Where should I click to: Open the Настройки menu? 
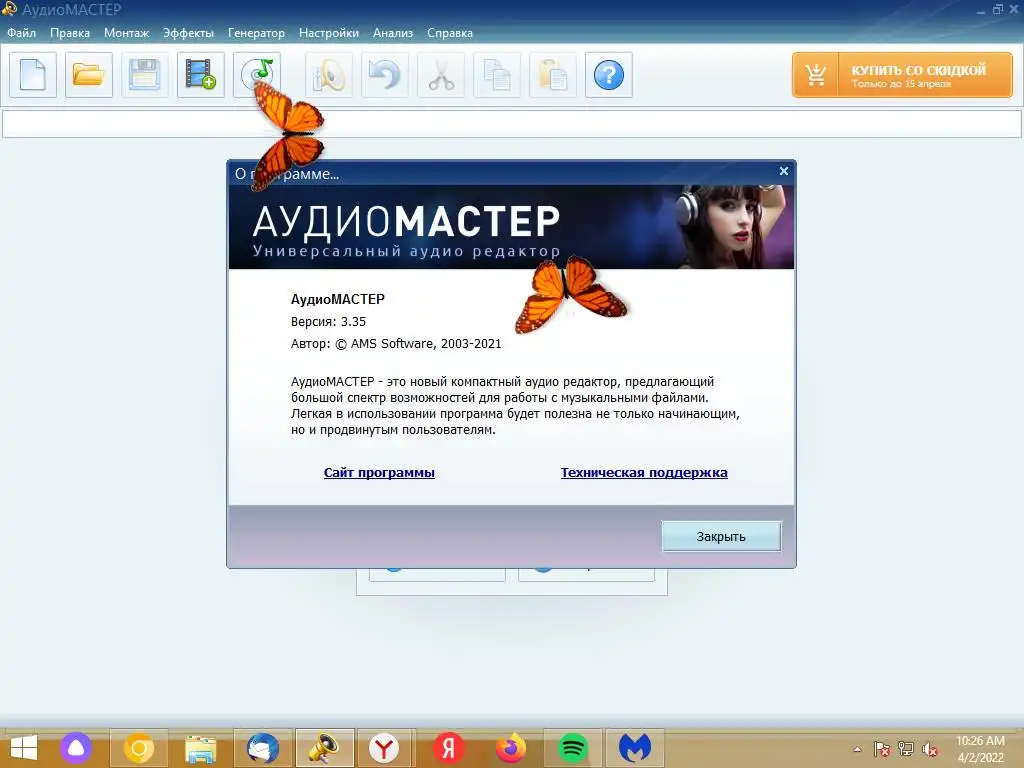tap(328, 33)
